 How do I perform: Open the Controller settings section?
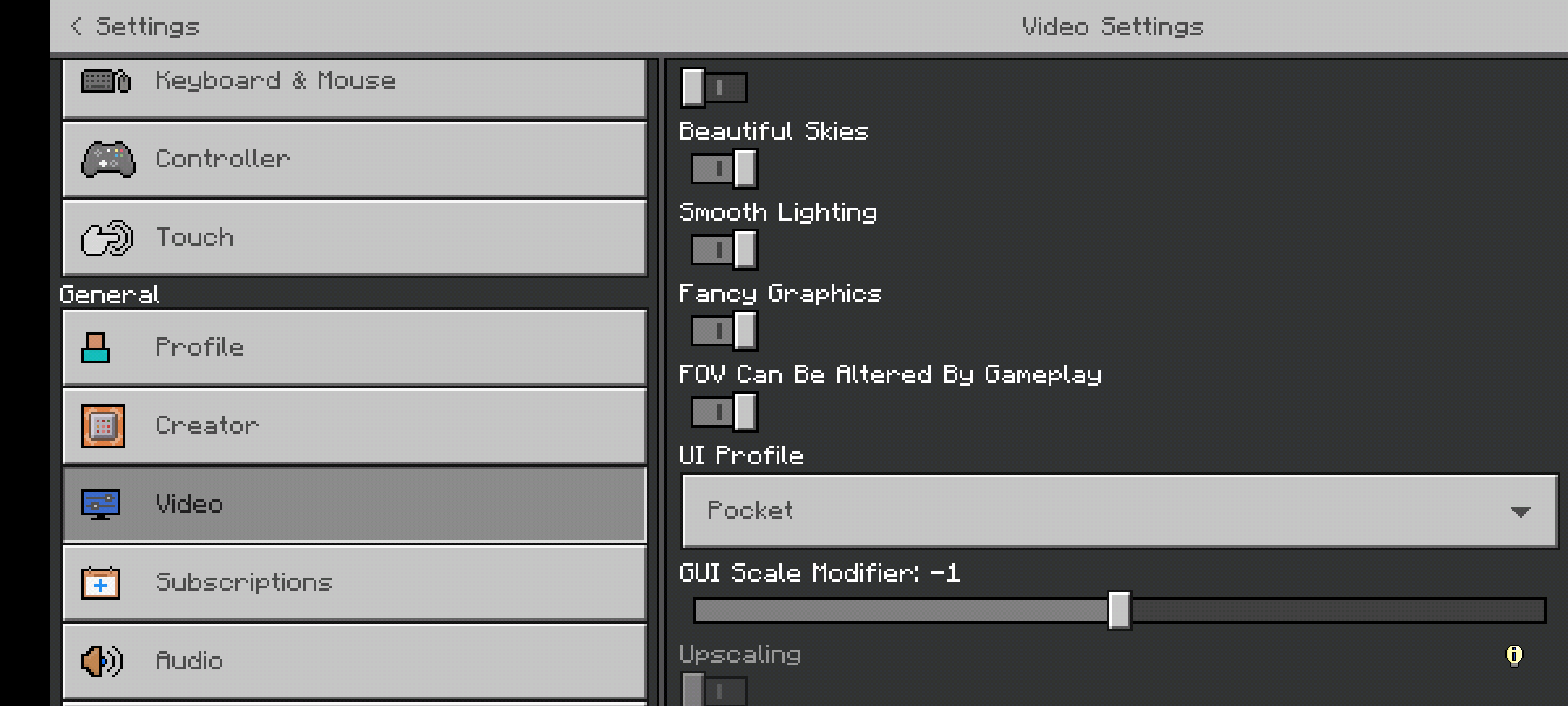coord(354,159)
